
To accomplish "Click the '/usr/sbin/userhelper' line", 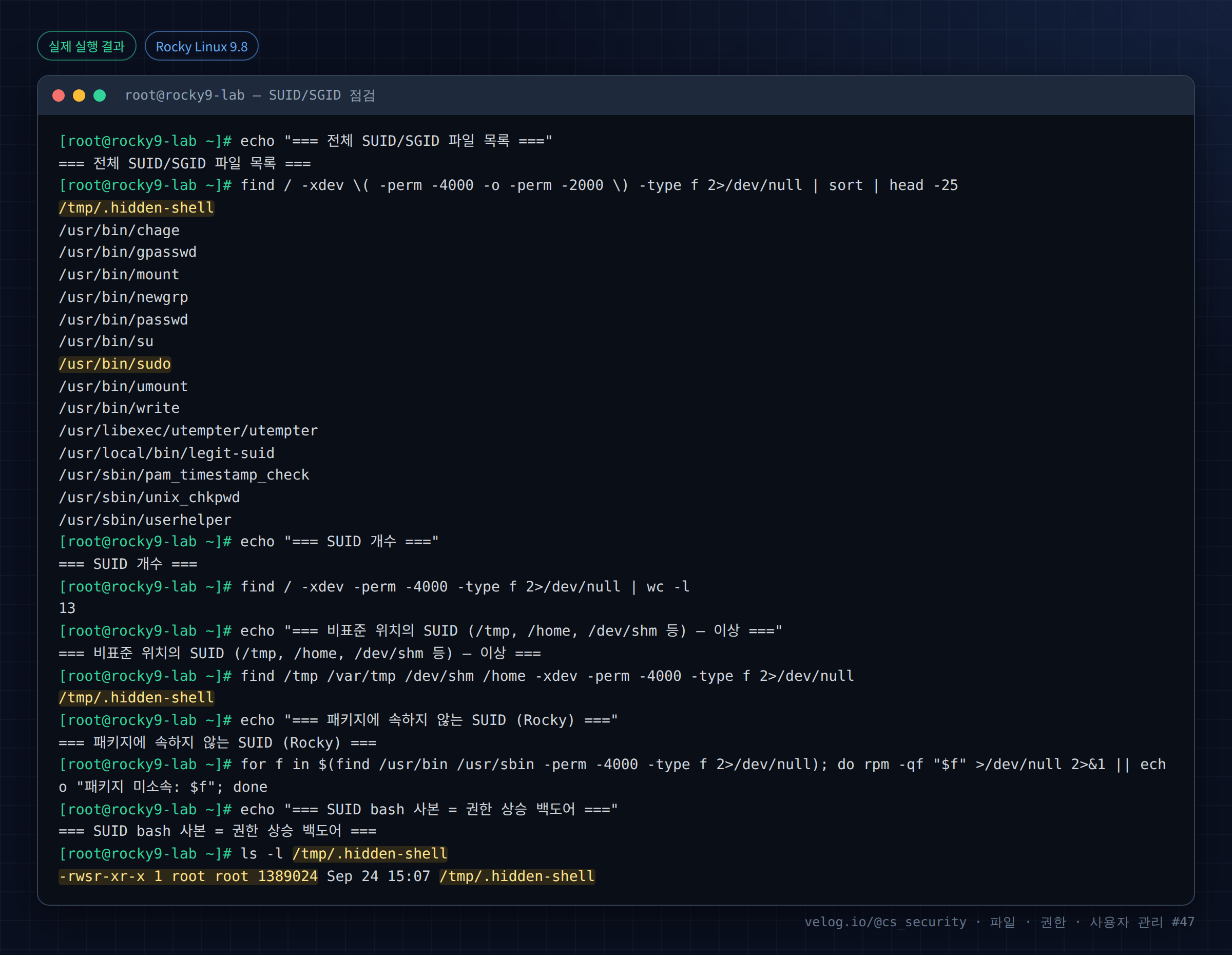I will coord(145,520).
